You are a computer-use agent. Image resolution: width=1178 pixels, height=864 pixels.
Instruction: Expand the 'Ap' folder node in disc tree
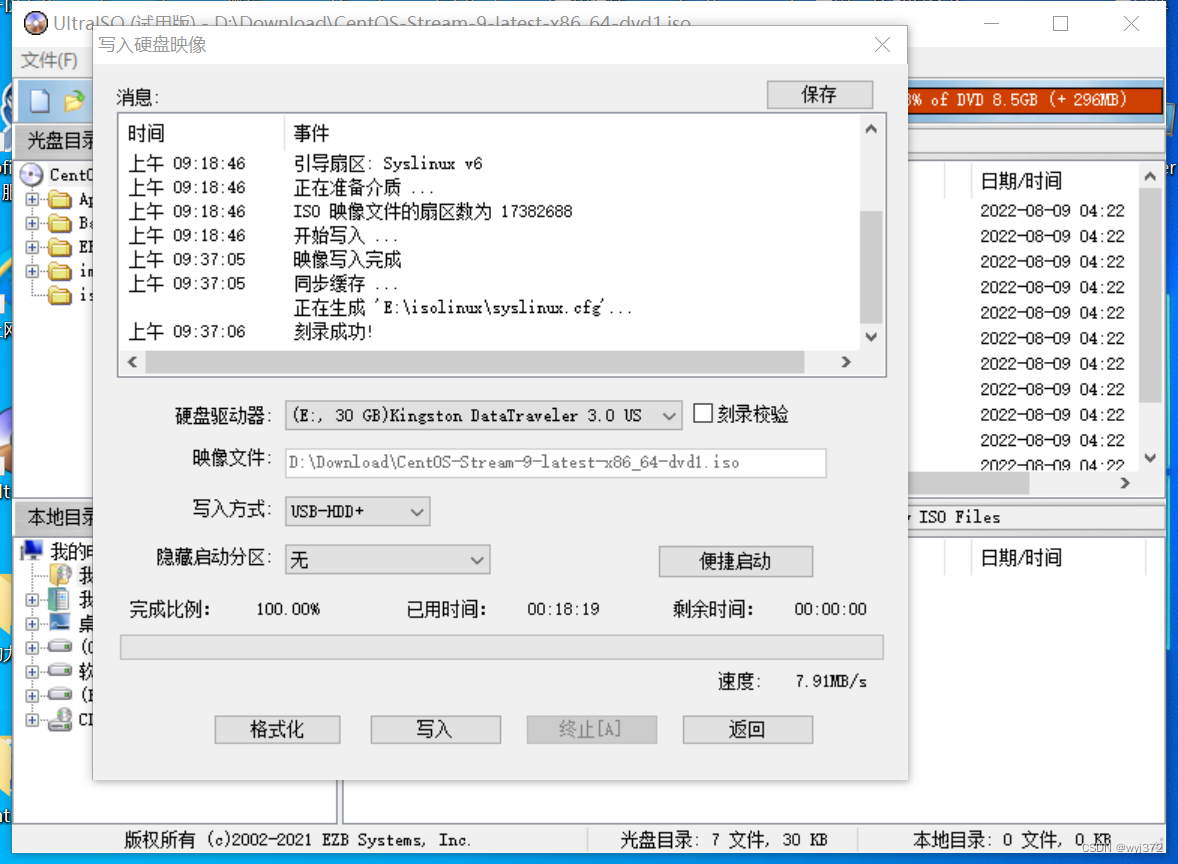[32, 199]
